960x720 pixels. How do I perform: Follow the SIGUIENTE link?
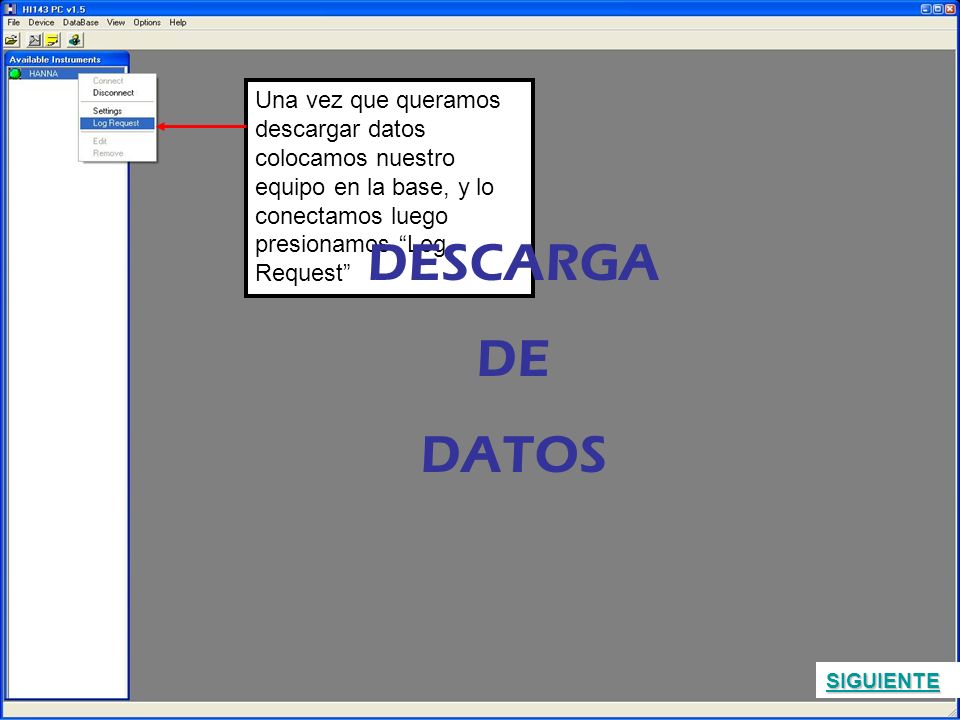tap(882, 681)
